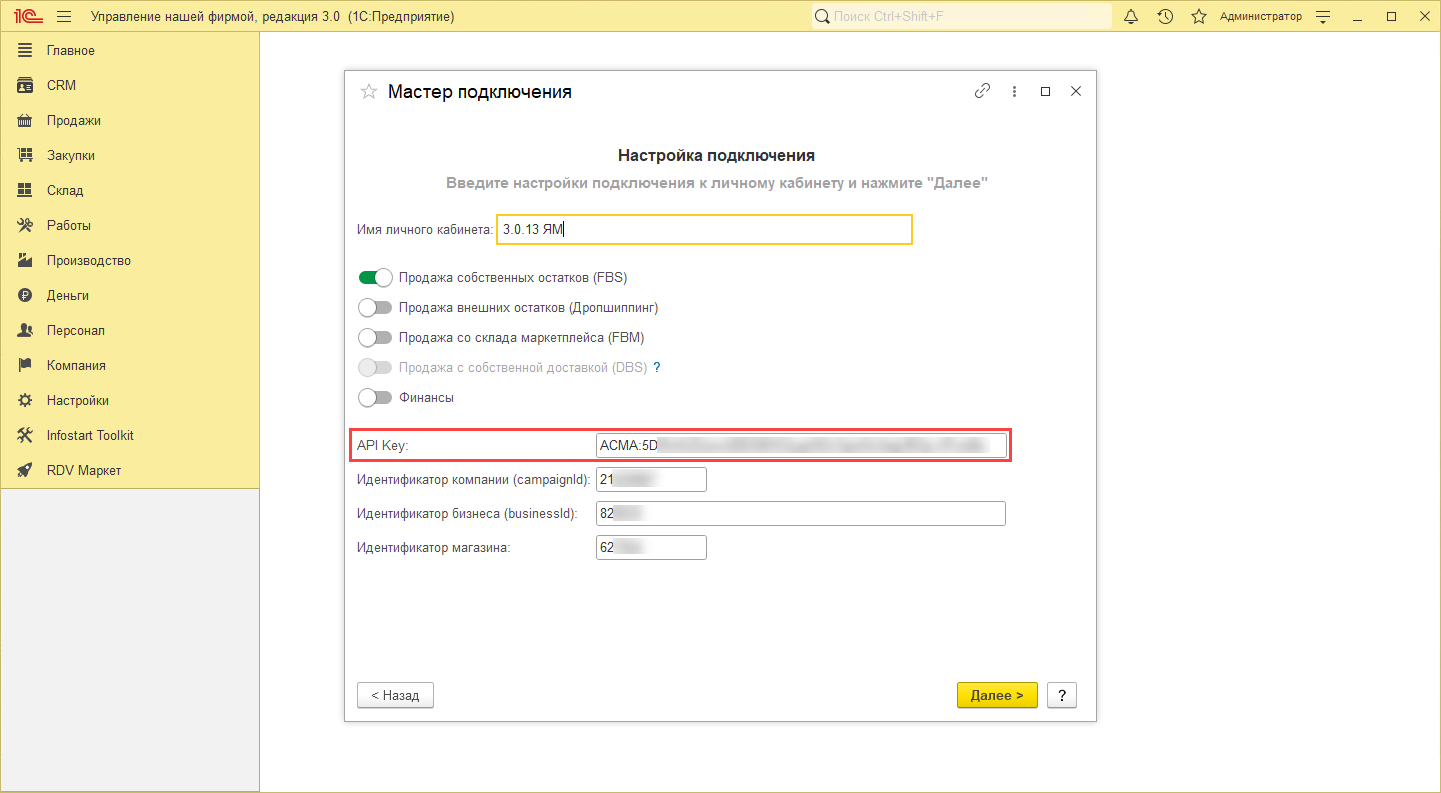Click the Далее > button
The width and height of the screenshot is (1441, 793).
(997, 695)
